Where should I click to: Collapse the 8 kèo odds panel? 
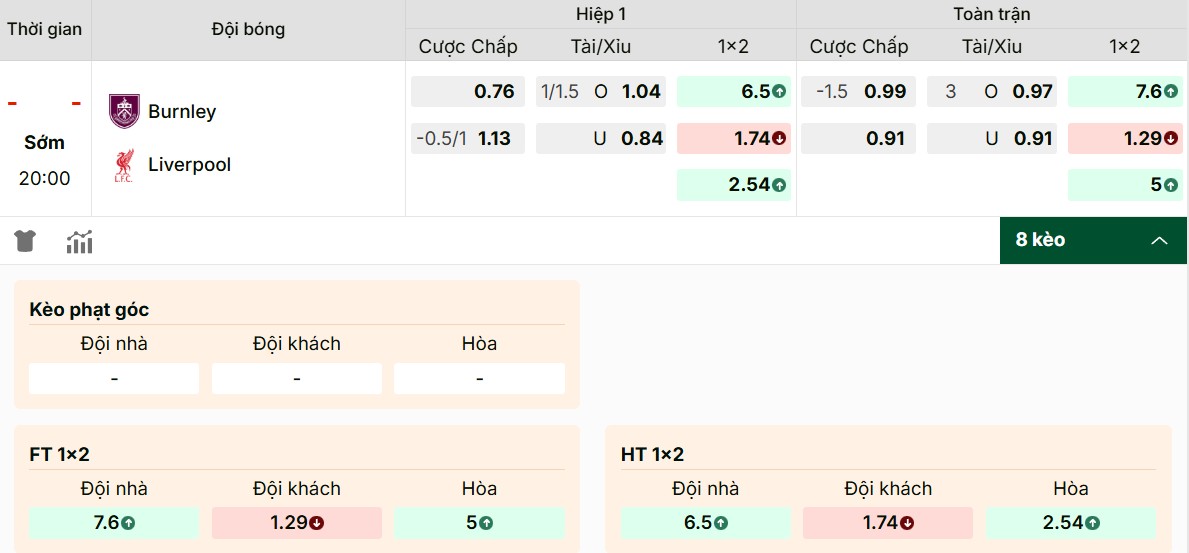point(1093,240)
